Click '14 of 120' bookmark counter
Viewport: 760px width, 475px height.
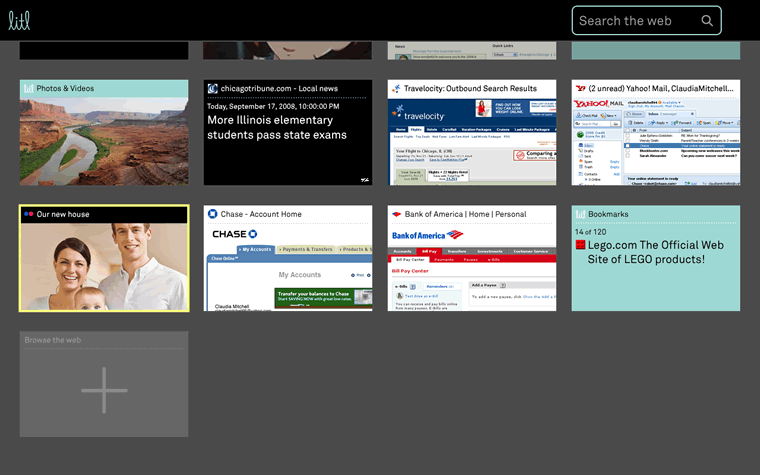pyautogui.click(x=590, y=232)
